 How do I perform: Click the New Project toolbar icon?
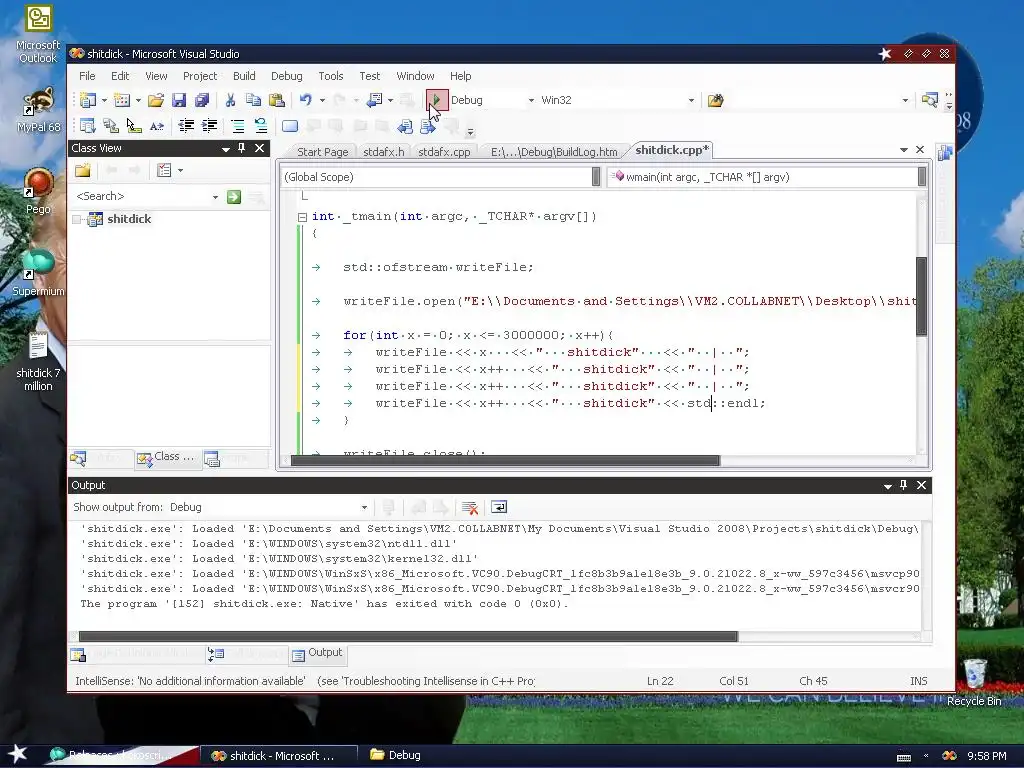click(88, 101)
